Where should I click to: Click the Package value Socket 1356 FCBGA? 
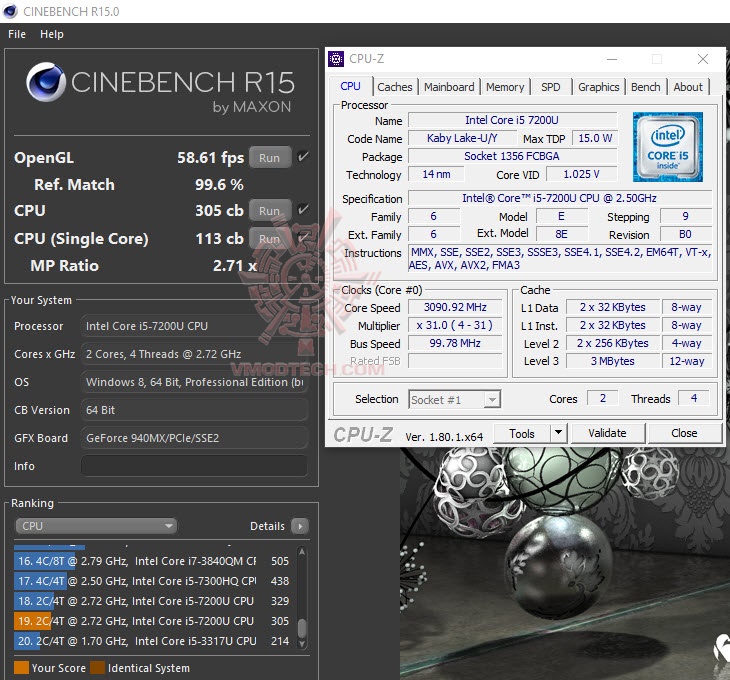tap(512, 156)
